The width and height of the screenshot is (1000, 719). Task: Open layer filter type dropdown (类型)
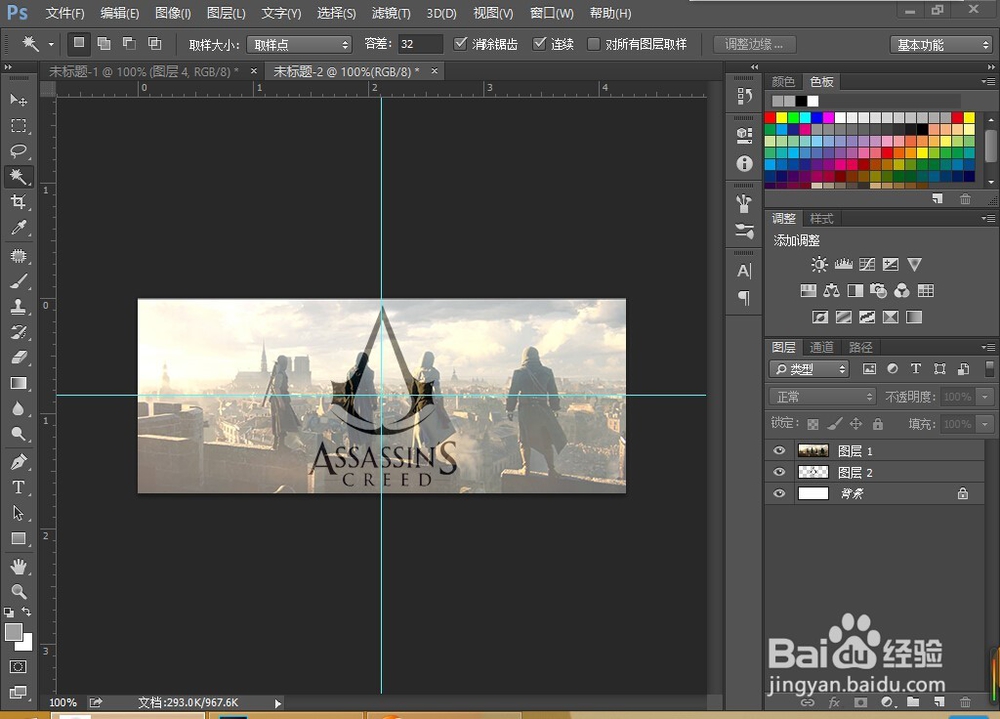(809, 369)
